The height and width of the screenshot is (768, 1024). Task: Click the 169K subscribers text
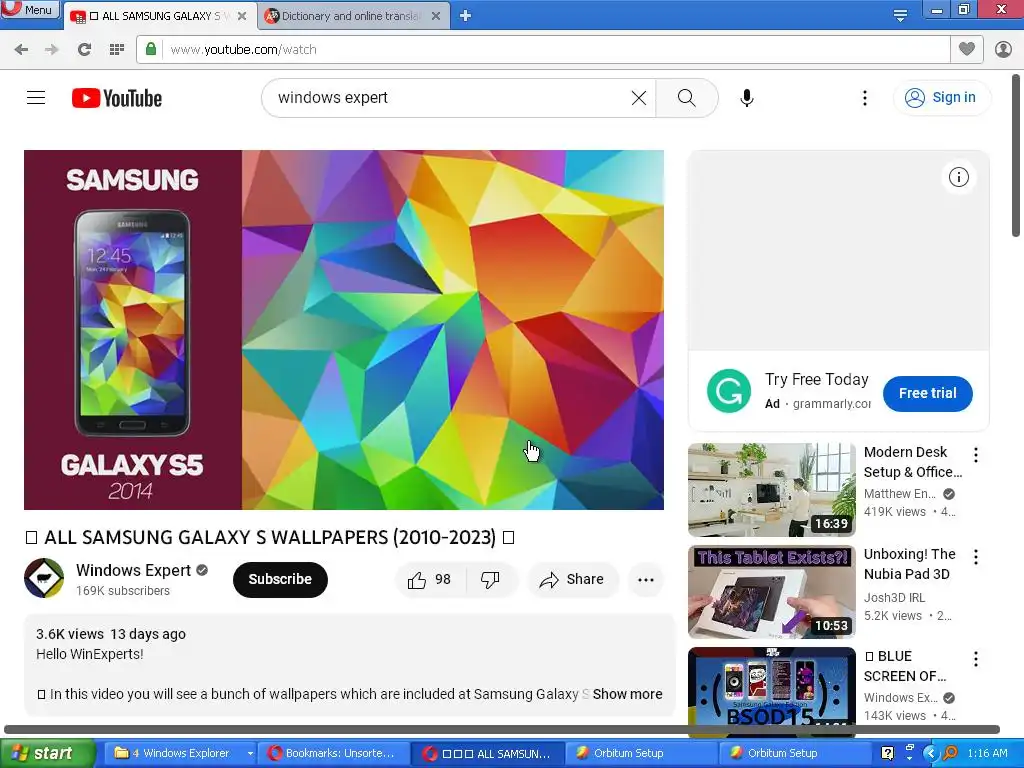coord(123,591)
